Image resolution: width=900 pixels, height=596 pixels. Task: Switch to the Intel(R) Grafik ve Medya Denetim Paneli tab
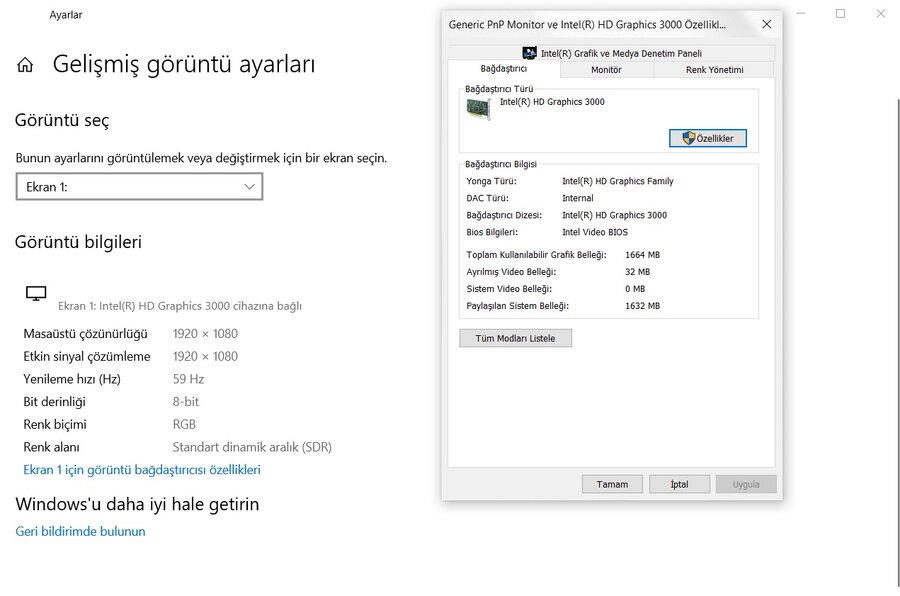611,53
